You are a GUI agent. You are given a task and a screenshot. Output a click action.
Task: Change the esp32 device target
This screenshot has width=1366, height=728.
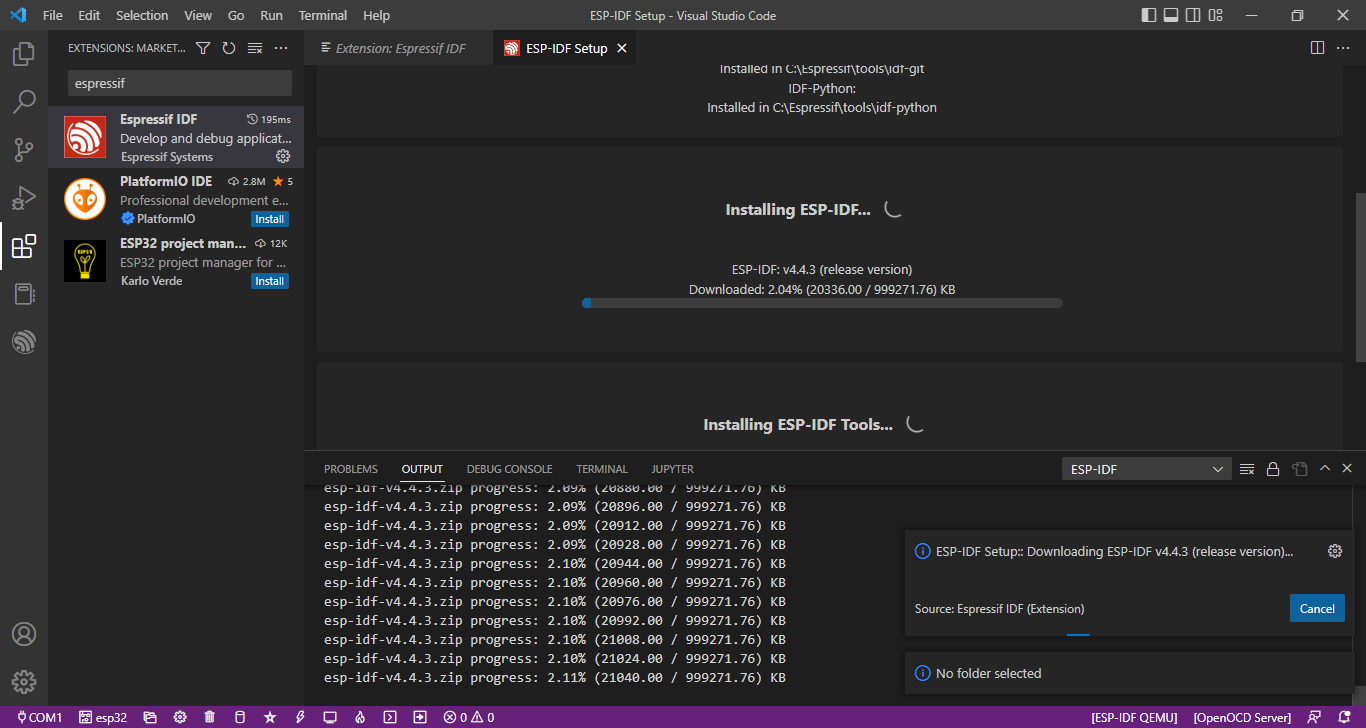point(103,717)
